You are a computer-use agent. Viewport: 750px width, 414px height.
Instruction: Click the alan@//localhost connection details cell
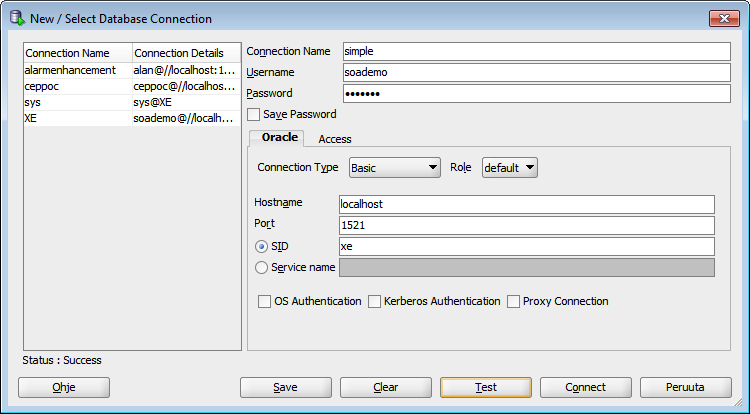[x=187, y=70]
